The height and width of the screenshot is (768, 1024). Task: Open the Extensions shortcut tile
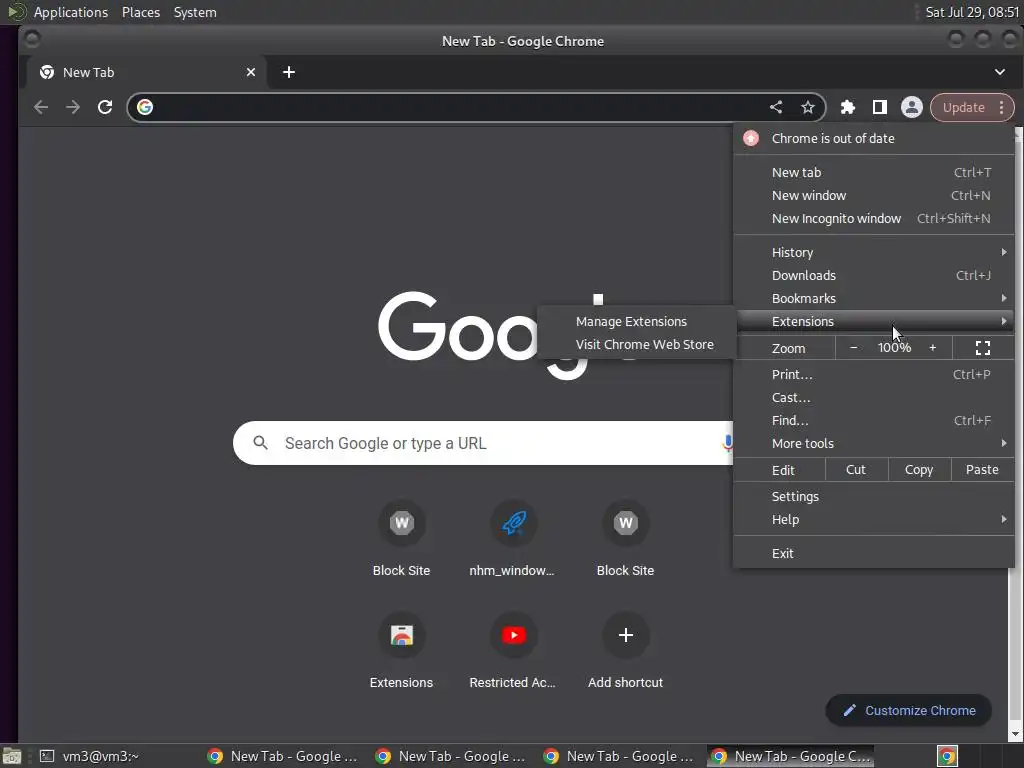click(402, 635)
